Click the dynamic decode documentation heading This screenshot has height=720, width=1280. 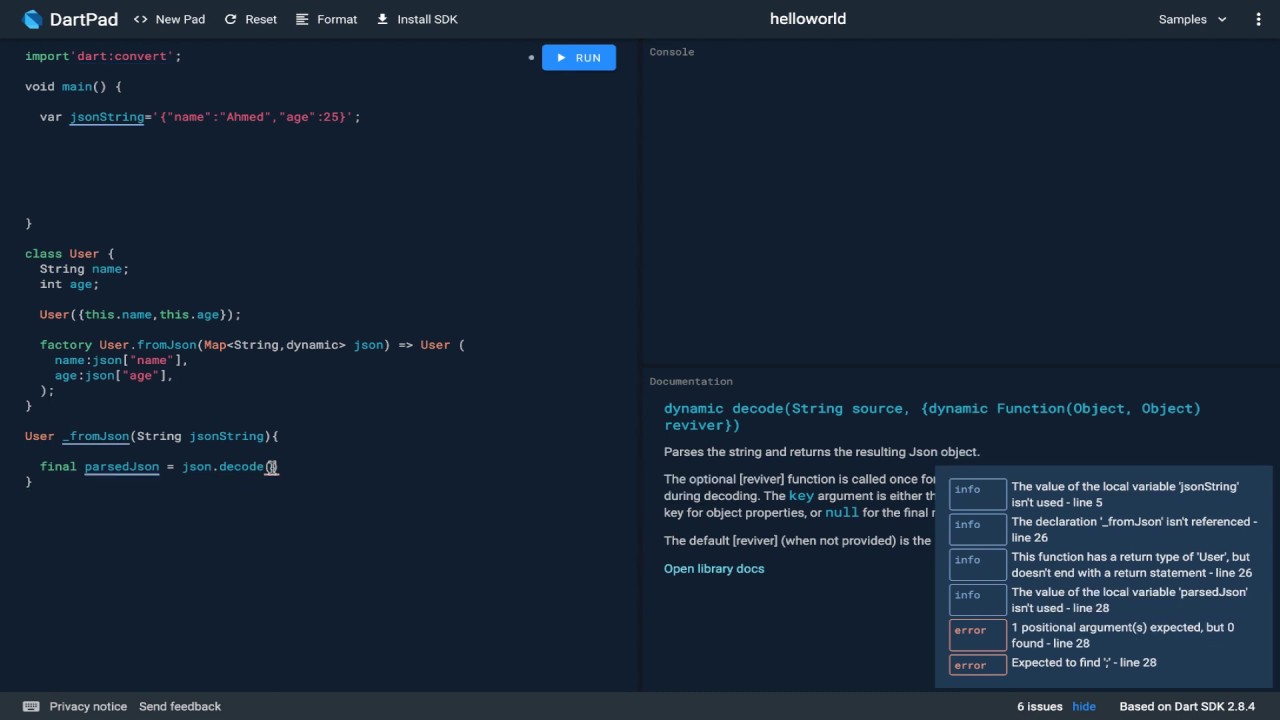coord(932,416)
